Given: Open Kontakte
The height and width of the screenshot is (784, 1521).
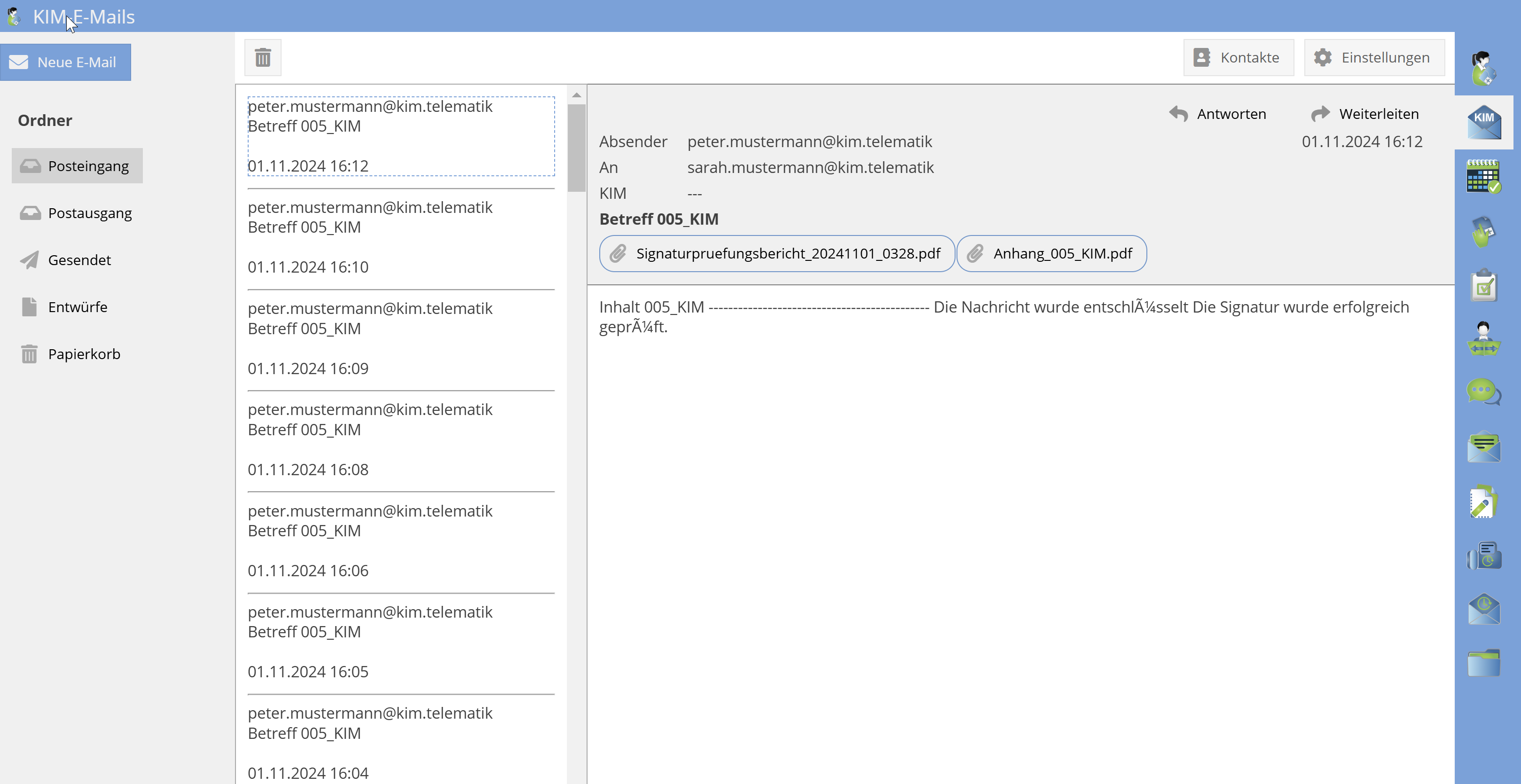Looking at the screenshot, I should click(1238, 57).
